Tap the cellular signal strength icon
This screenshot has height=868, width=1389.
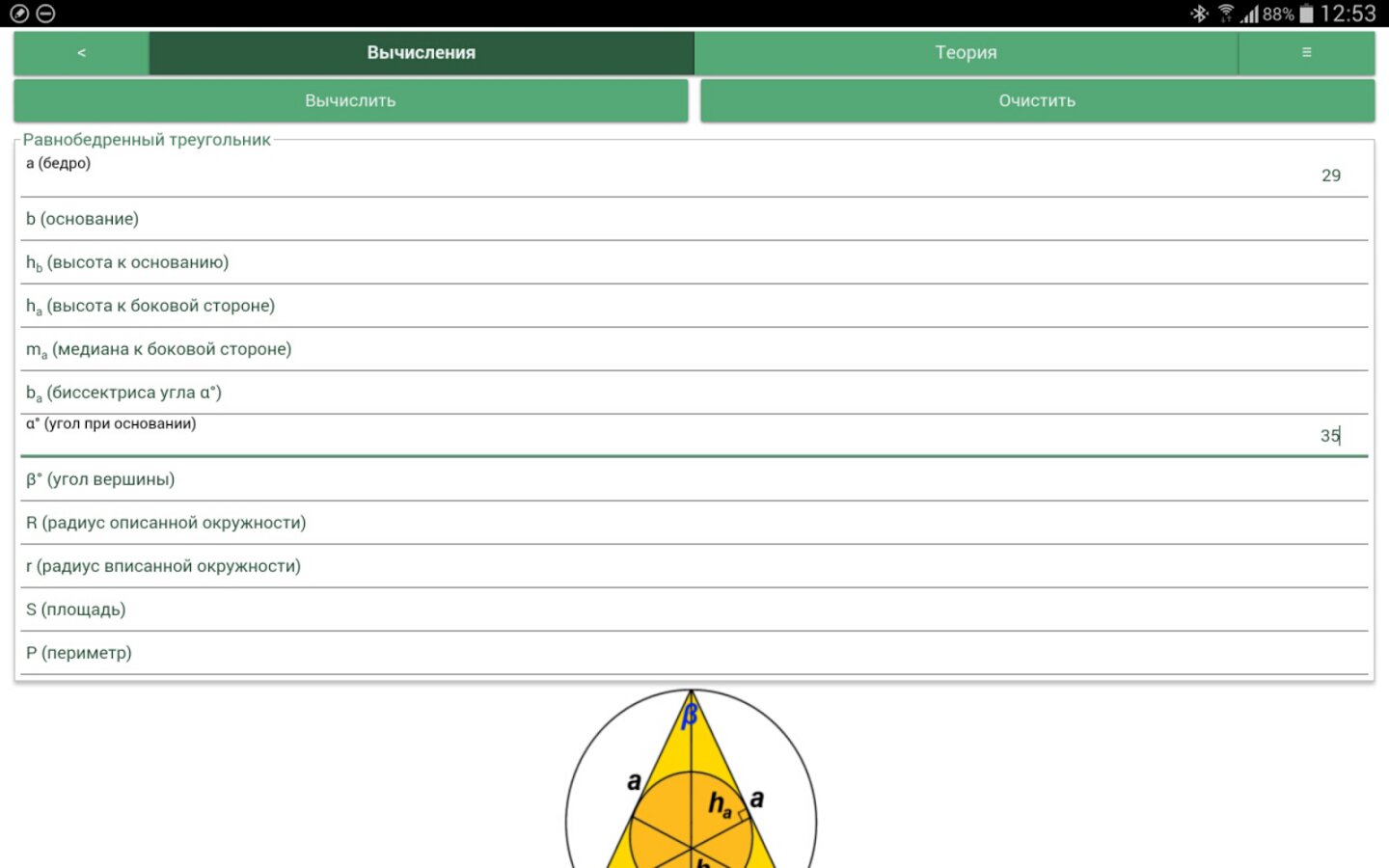pos(1250,14)
